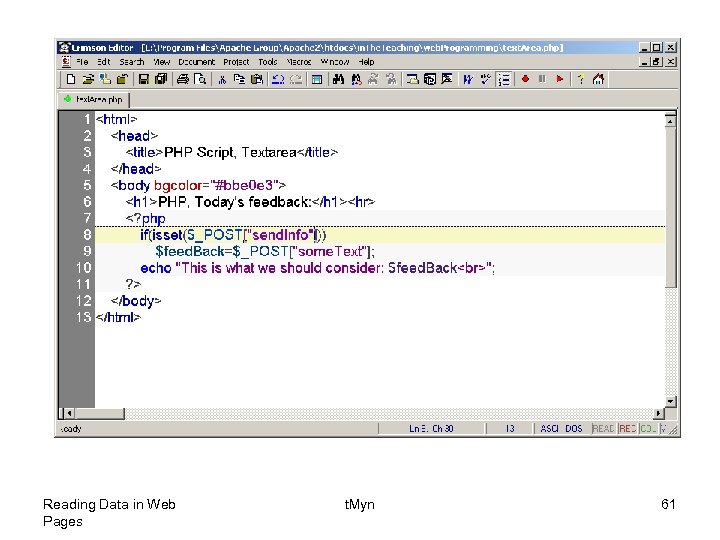This screenshot has width=720, height=540.
Task: Open the Help menu
Action: click(x=366, y=62)
